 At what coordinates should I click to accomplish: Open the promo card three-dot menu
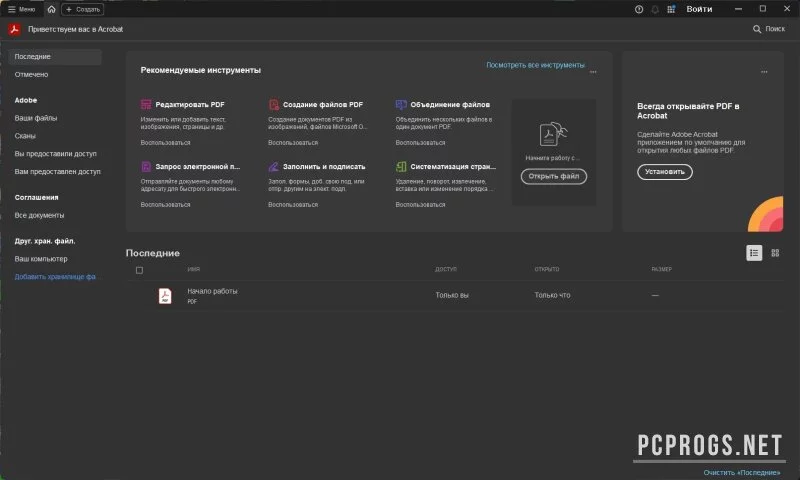pyautogui.click(x=764, y=72)
